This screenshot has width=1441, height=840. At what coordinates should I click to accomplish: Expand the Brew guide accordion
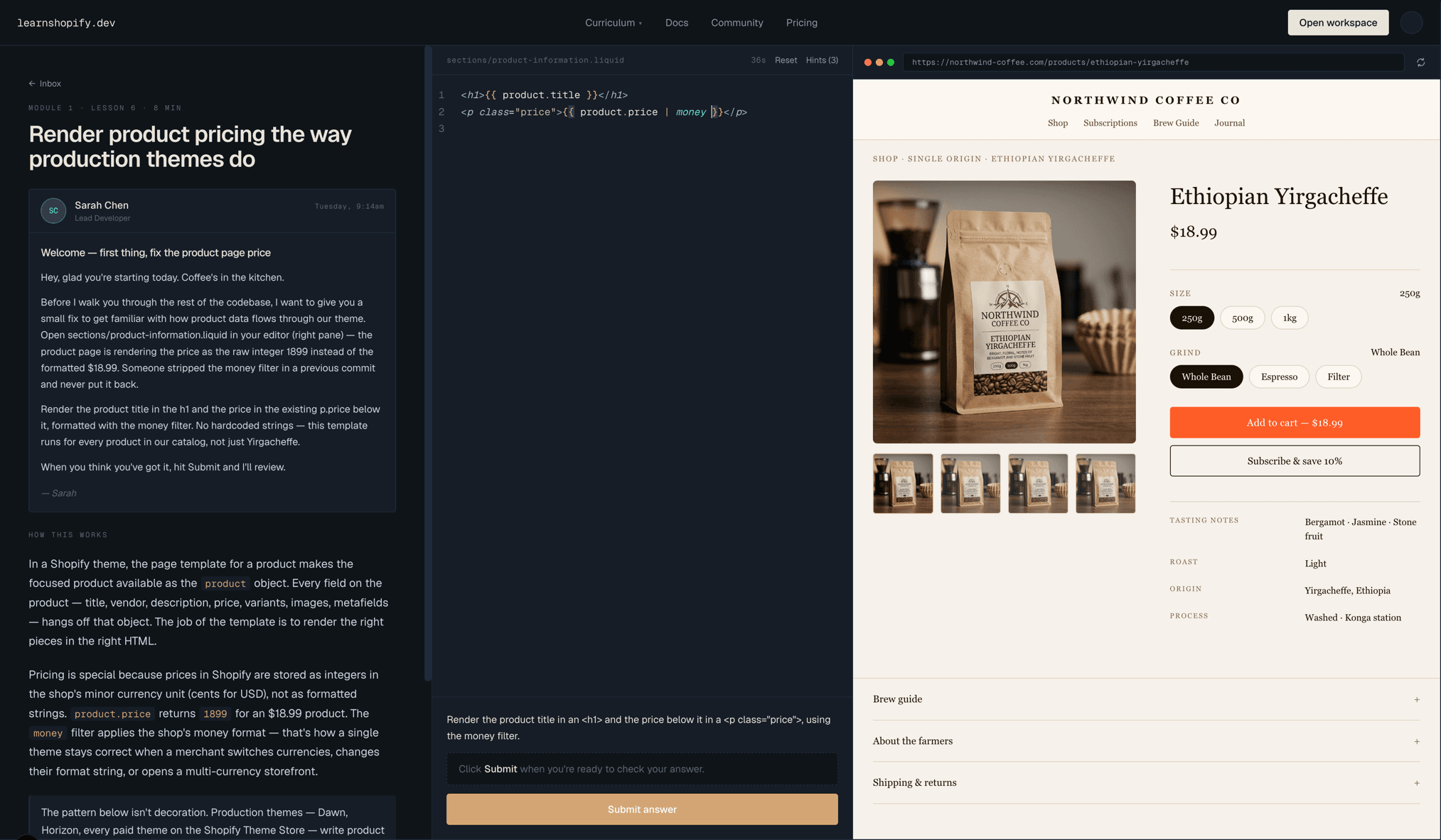click(1146, 699)
